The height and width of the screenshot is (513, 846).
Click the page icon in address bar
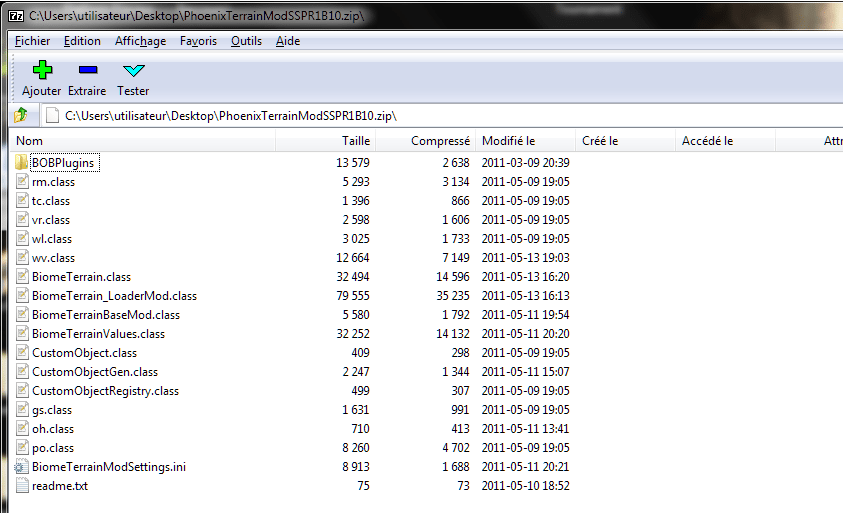[52, 115]
